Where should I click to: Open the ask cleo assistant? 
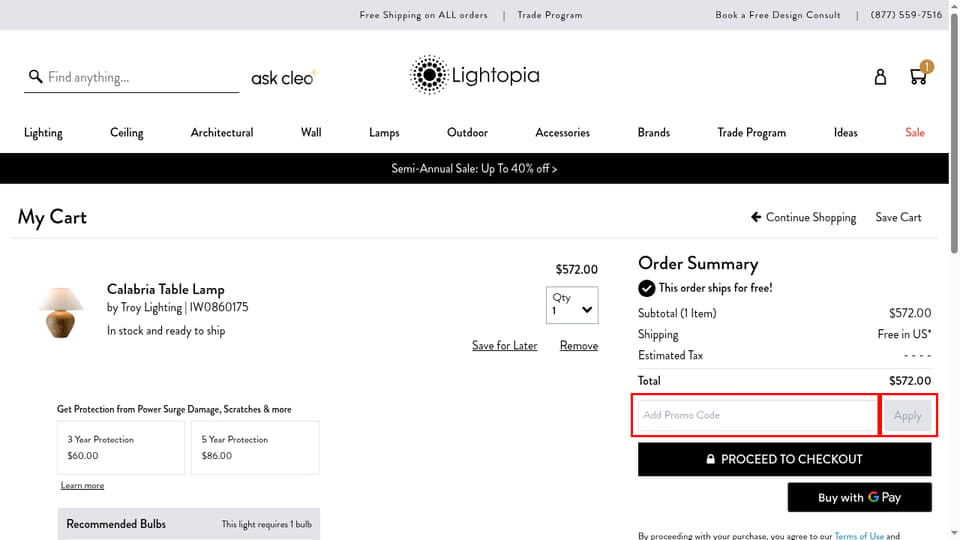284,78
